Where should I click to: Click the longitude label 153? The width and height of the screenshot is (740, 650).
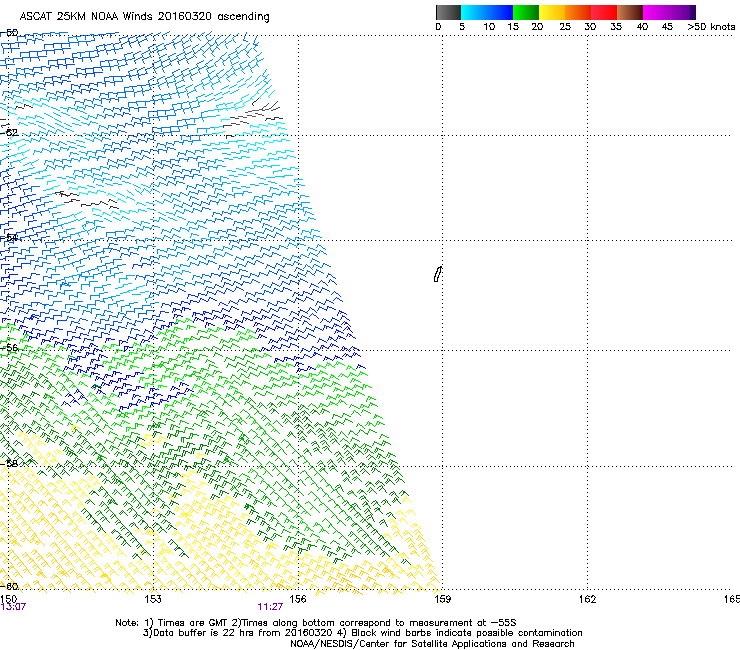click(153, 599)
